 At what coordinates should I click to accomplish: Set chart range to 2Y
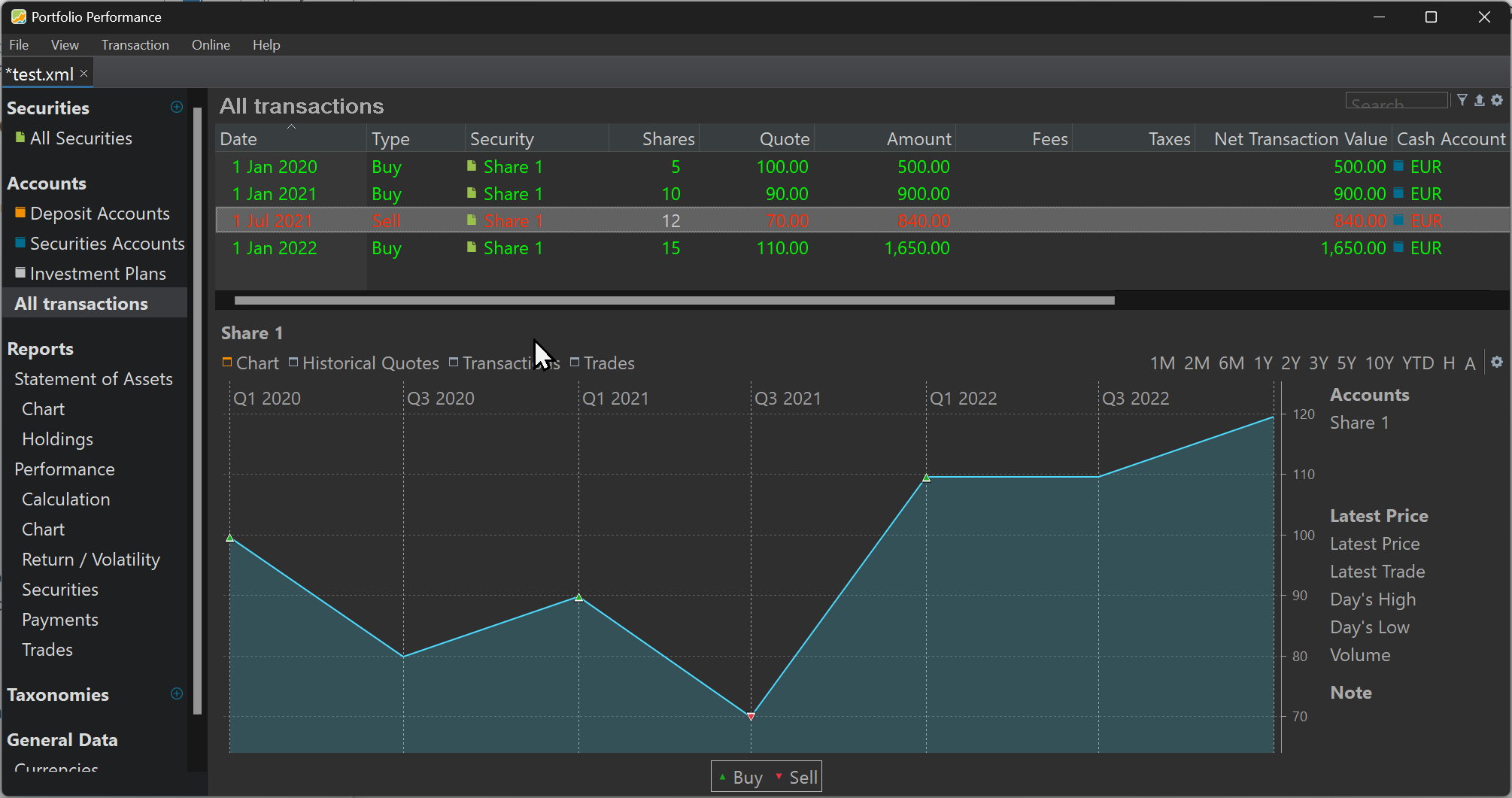(1291, 363)
